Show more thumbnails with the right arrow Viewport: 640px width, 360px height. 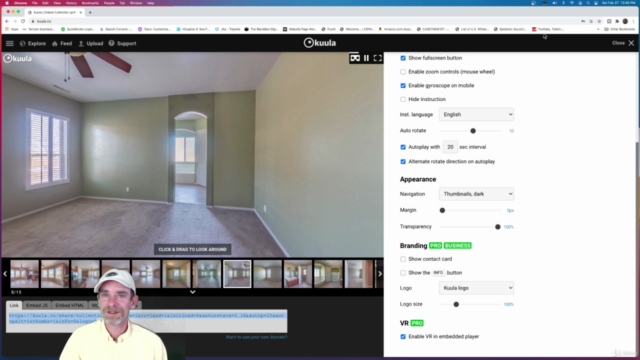point(380,274)
